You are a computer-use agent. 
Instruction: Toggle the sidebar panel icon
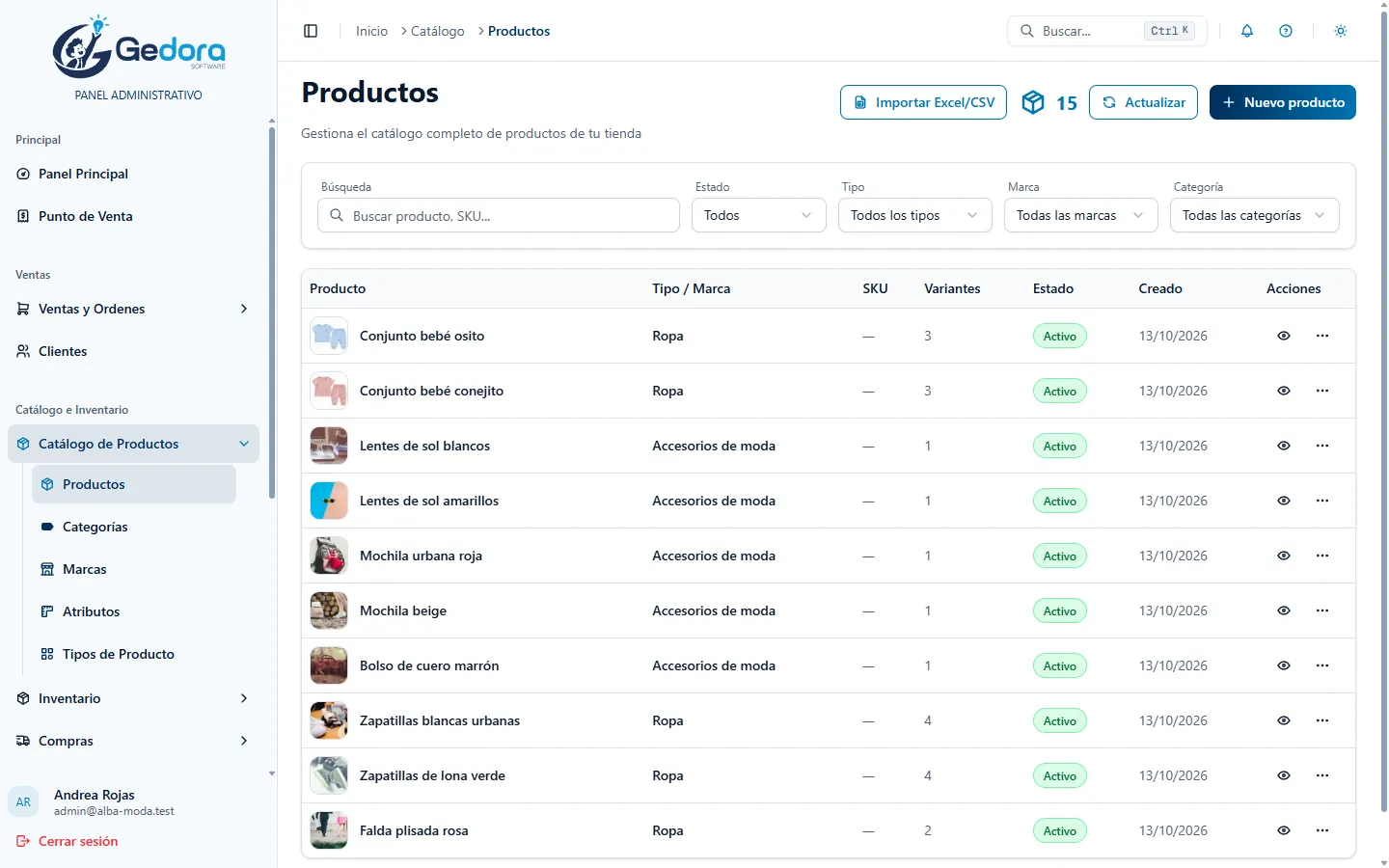pos(311,31)
